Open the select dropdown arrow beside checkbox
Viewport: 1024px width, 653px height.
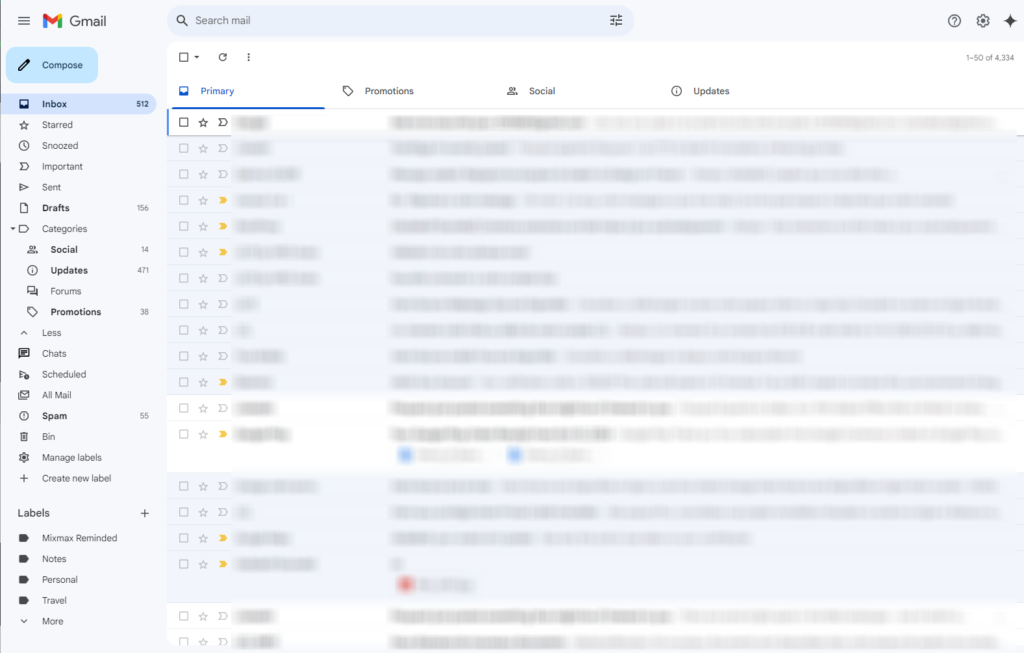click(x=197, y=57)
